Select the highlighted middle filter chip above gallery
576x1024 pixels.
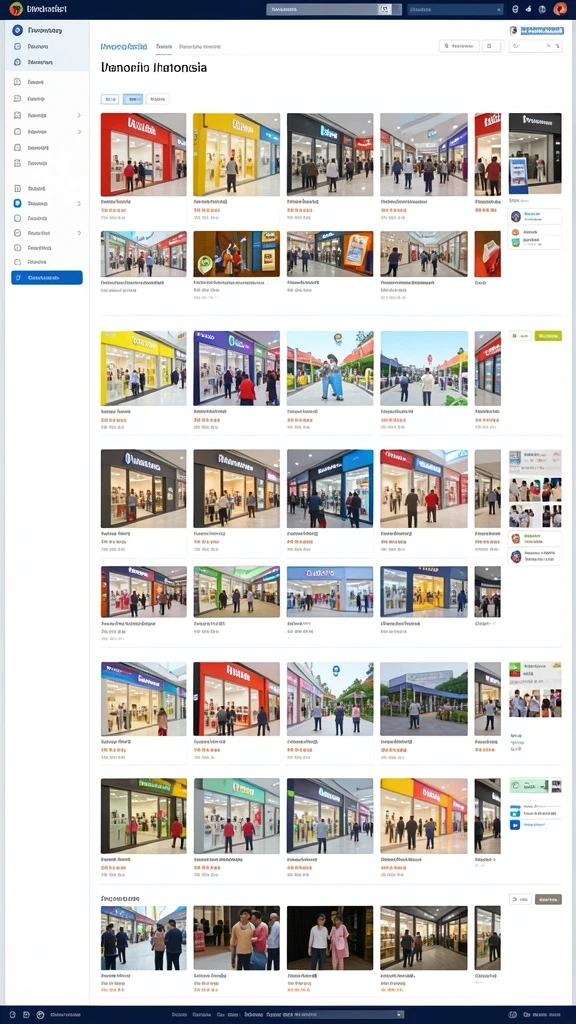point(133,99)
